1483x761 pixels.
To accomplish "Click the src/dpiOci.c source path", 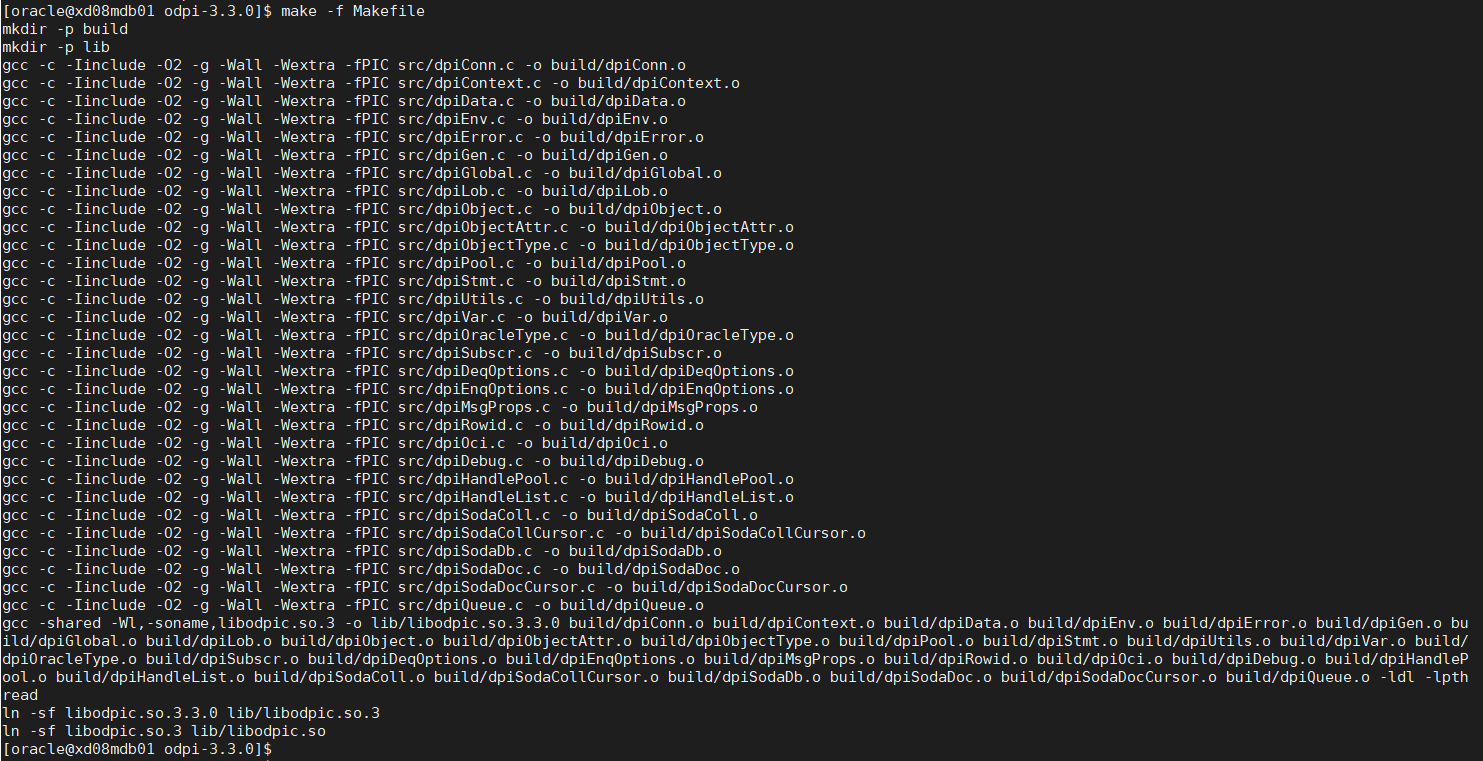I will point(452,443).
